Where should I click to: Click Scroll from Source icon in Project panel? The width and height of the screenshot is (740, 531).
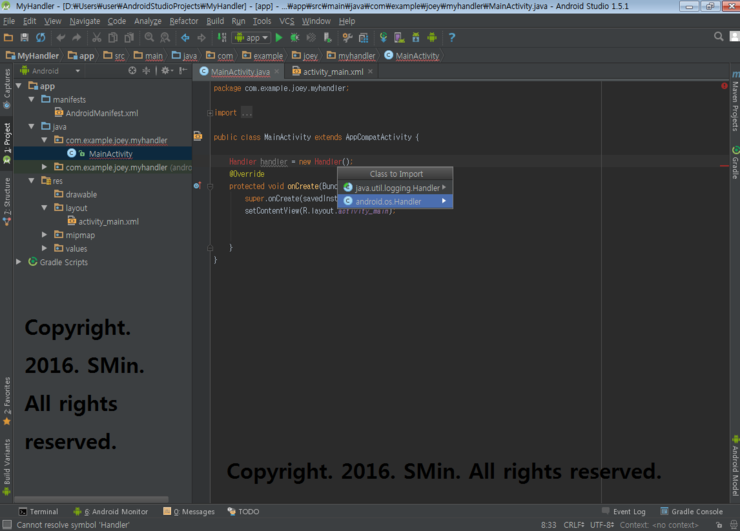tap(132, 70)
